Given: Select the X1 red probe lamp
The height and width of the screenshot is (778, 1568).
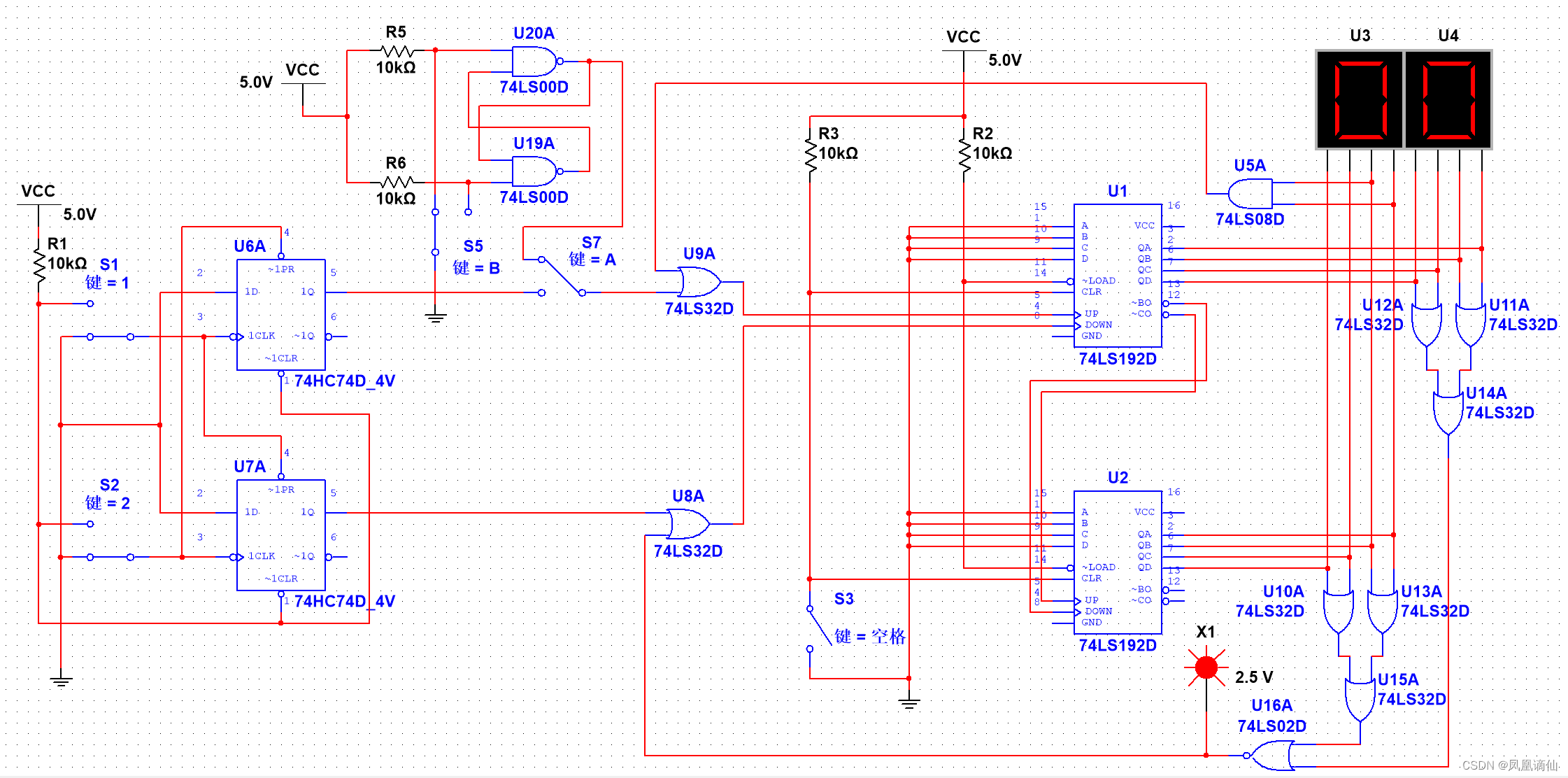Looking at the screenshot, I should pyautogui.click(x=1206, y=667).
